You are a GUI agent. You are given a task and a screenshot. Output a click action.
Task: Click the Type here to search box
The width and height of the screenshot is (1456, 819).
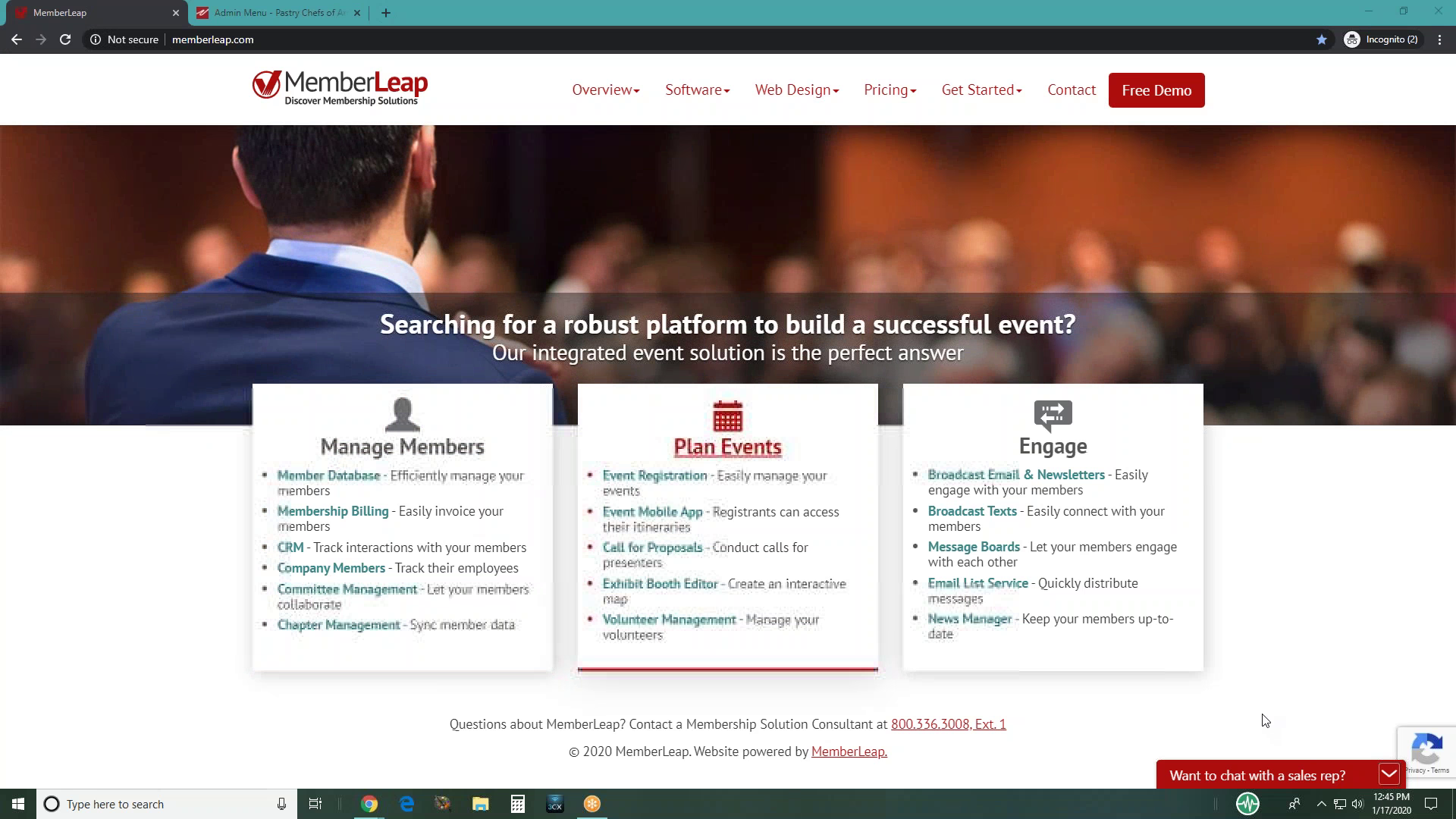[167, 804]
